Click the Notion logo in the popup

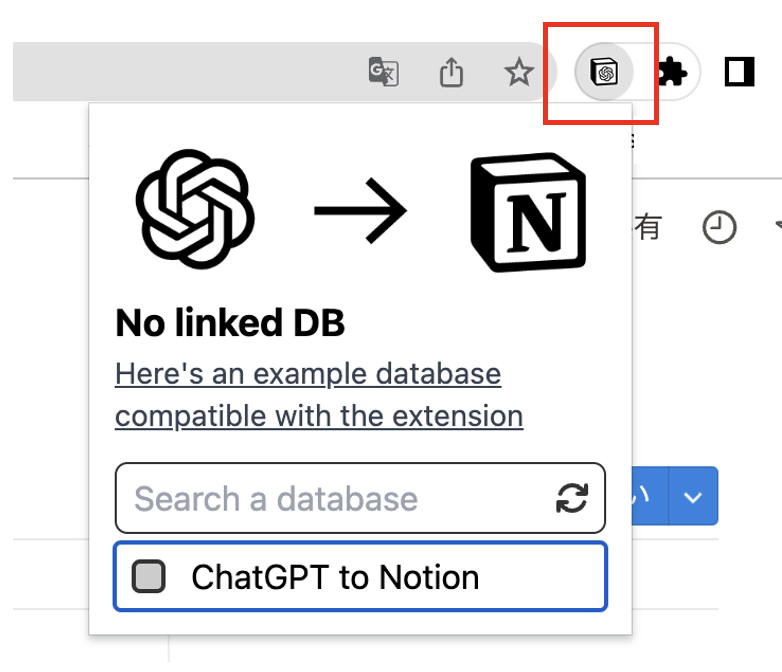point(528,213)
